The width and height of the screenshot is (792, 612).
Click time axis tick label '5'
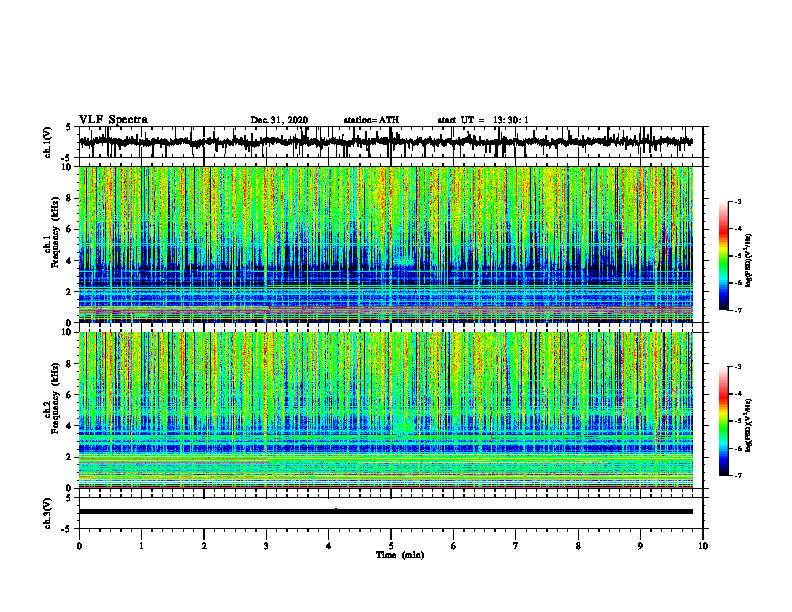click(x=391, y=546)
